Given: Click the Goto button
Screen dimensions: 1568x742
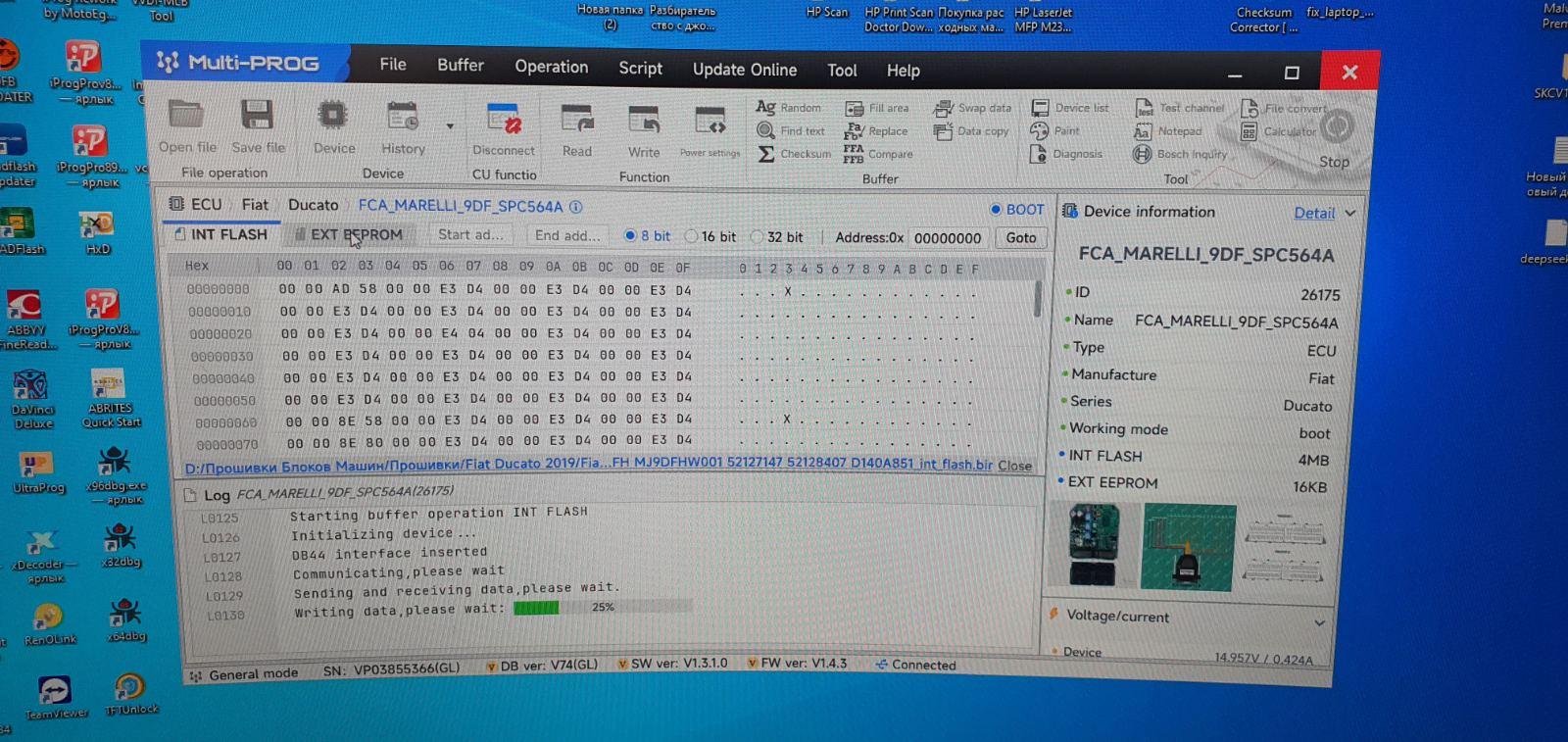Looking at the screenshot, I should 1021,237.
